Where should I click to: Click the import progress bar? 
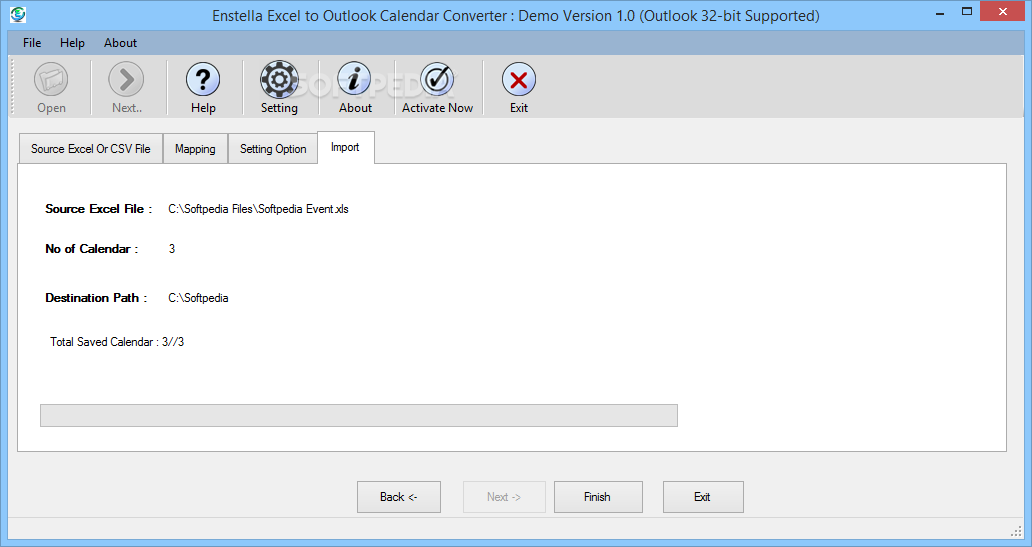click(x=359, y=415)
